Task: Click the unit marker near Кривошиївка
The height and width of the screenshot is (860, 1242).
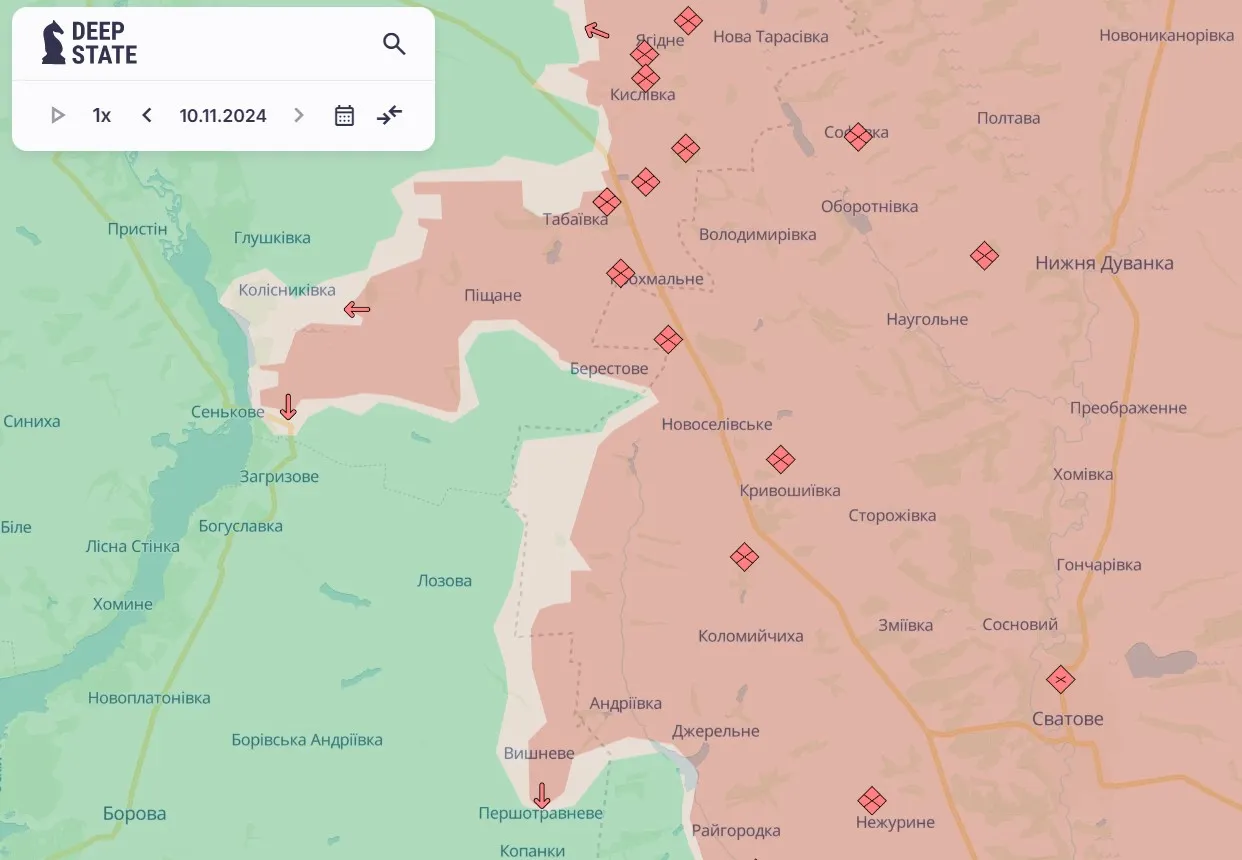Action: pyautogui.click(x=780, y=460)
